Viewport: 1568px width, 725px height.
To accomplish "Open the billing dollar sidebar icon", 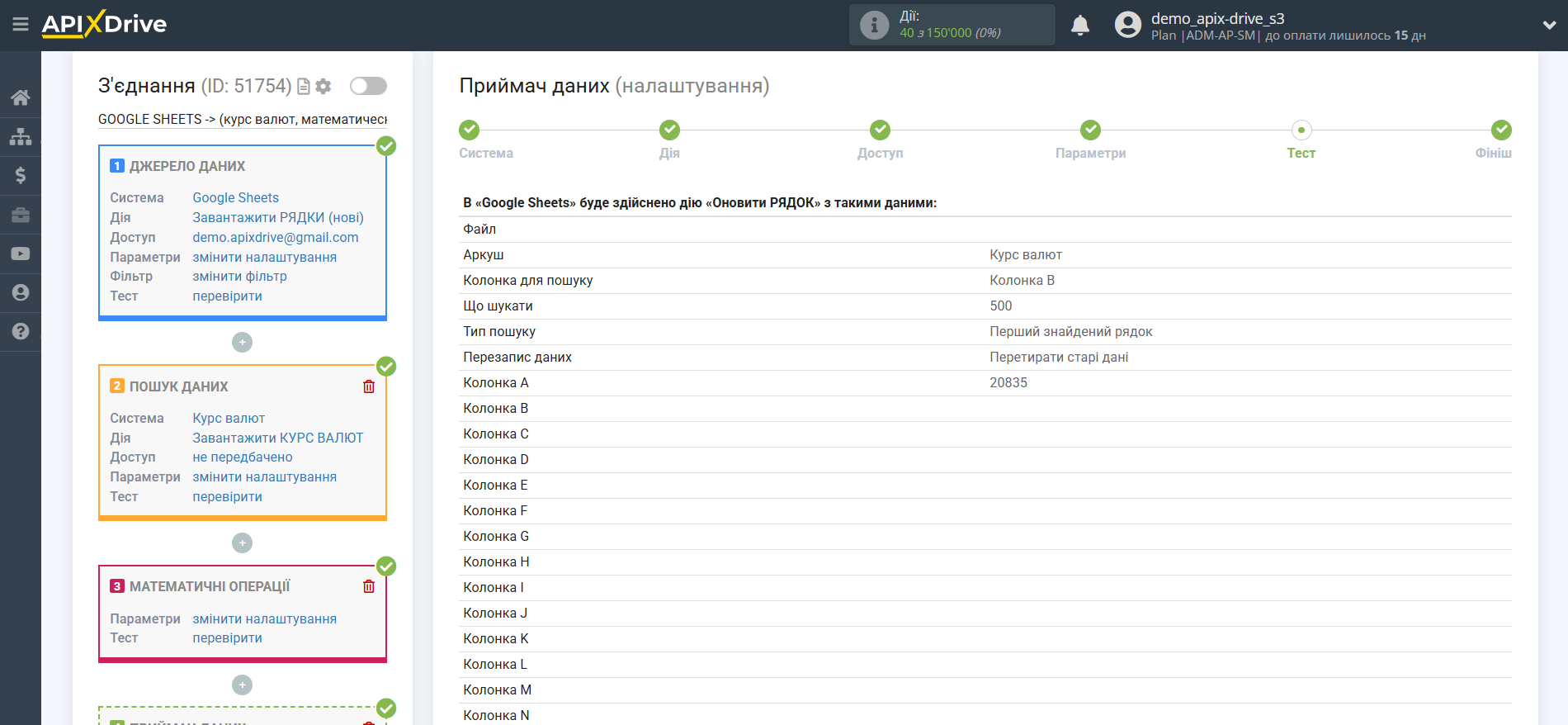I will (x=21, y=175).
